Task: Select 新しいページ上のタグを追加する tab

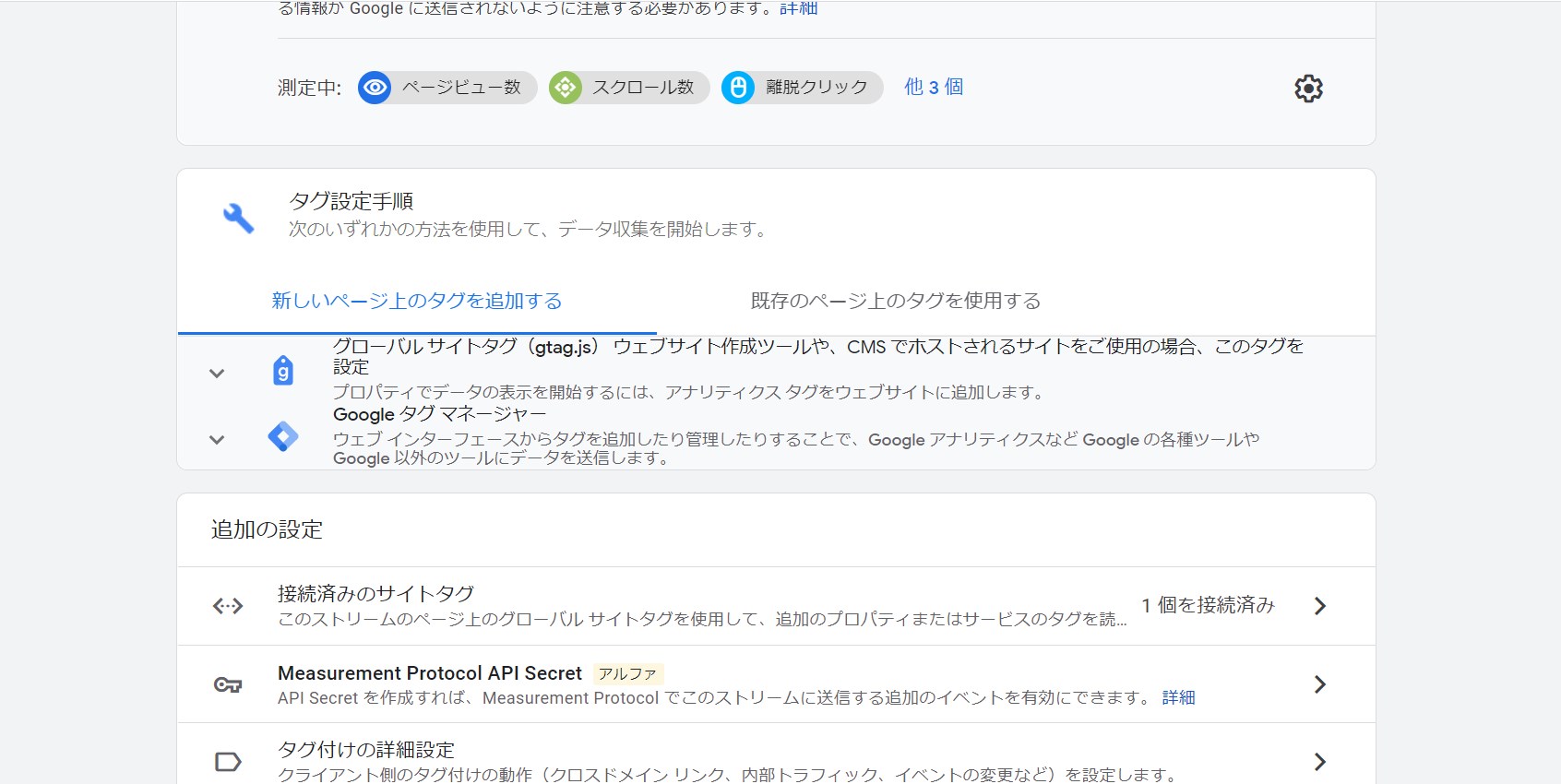Action: 417,301
